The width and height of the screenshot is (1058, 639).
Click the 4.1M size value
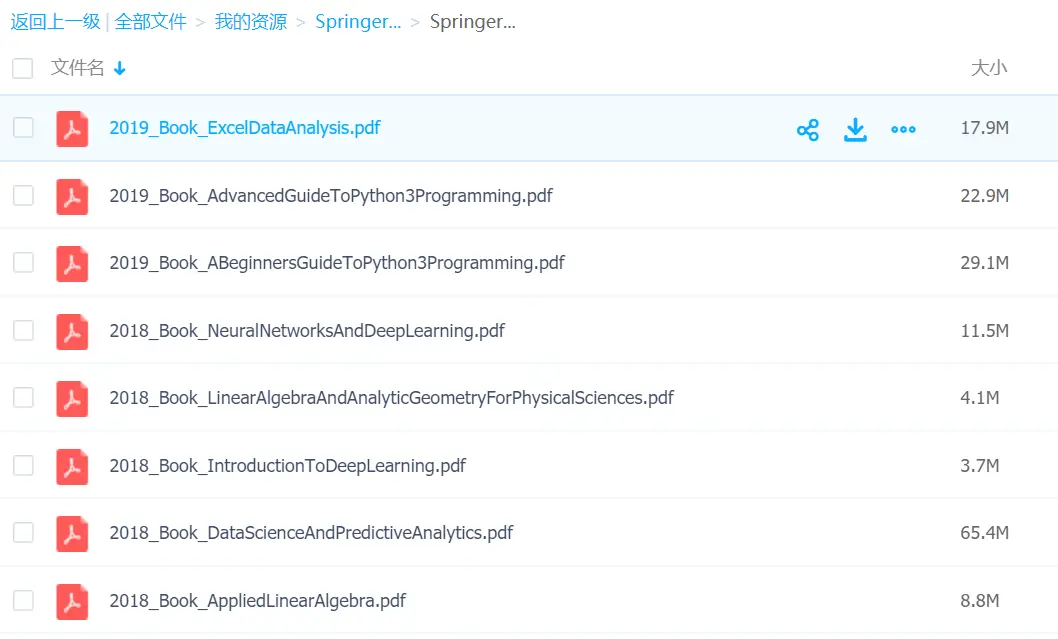pyautogui.click(x=980, y=397)
